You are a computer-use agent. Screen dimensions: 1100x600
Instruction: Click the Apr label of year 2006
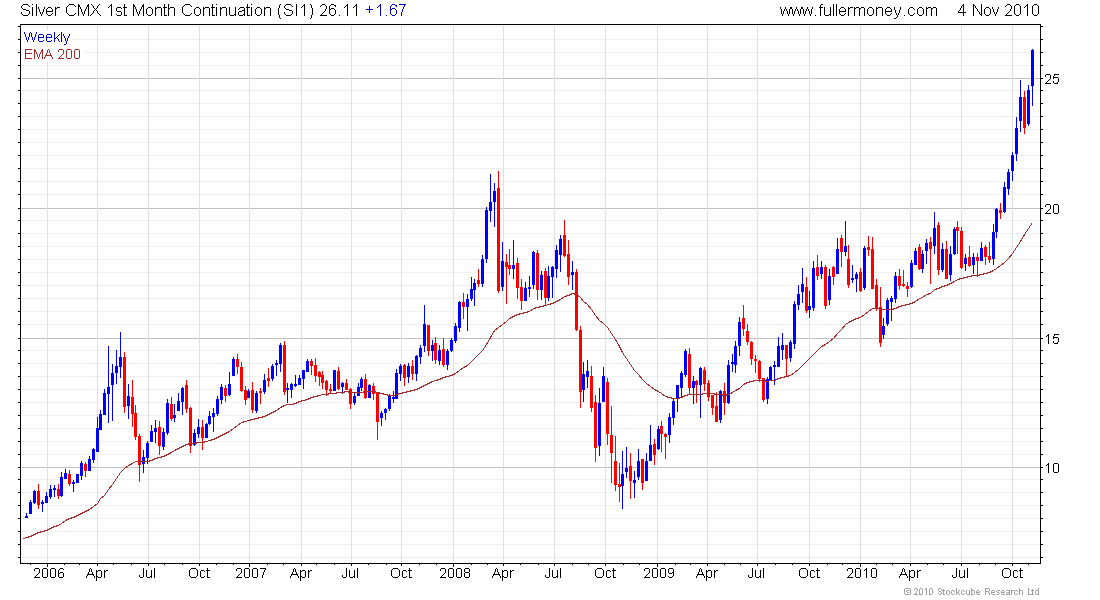pos(97,573)
